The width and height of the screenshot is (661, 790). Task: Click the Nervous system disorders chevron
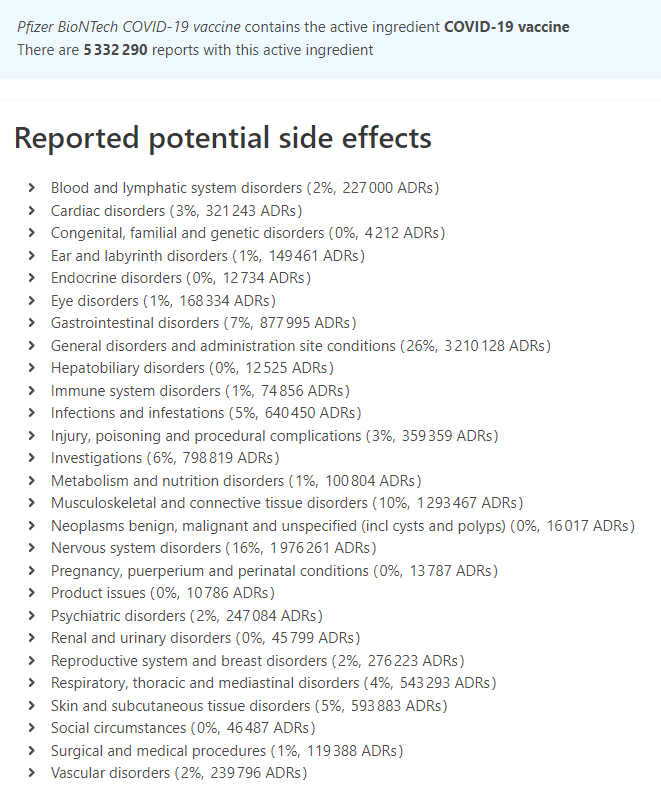[x=32, y=548]
